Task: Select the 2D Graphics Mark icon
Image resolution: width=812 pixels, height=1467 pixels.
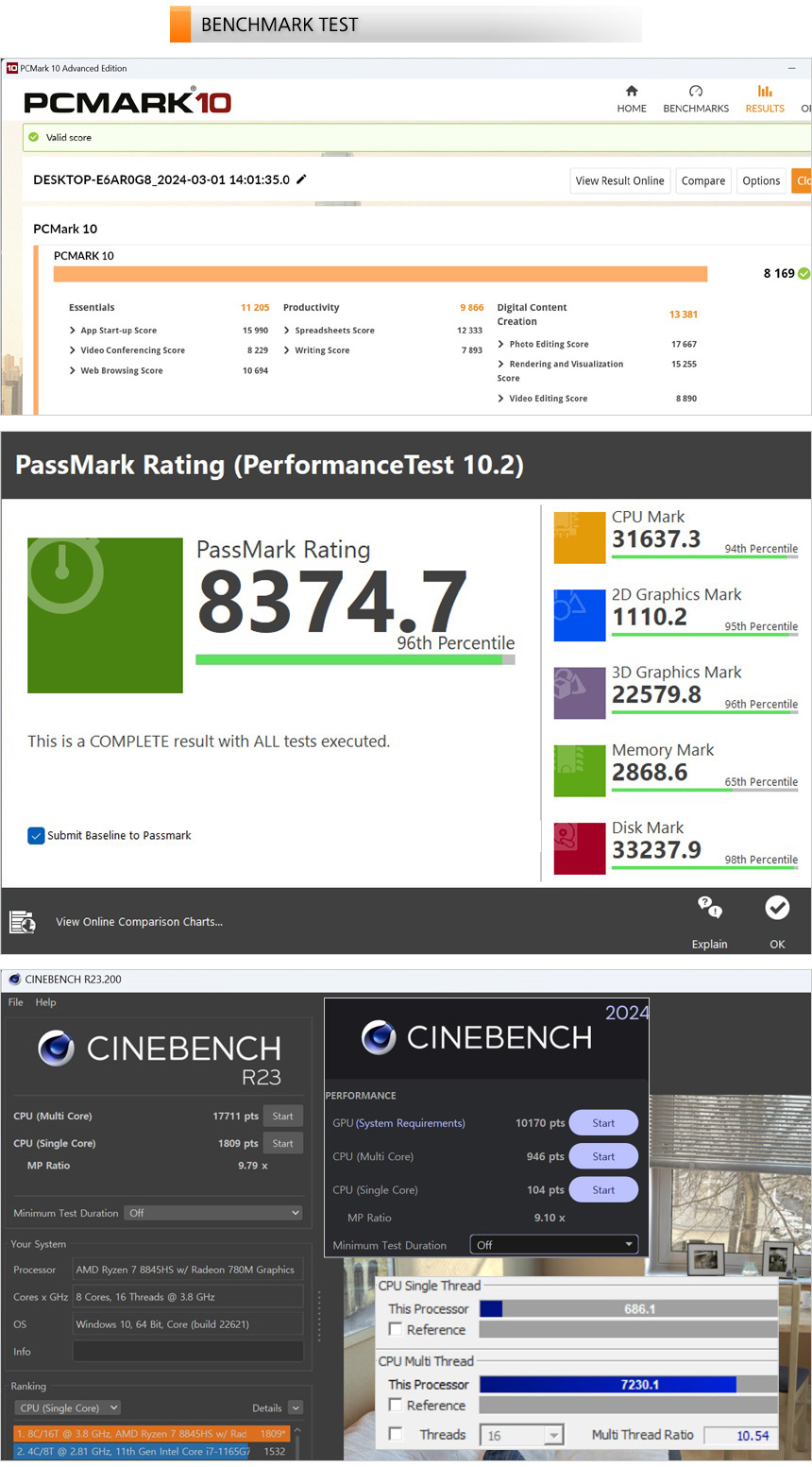Action: coord(579,615)
